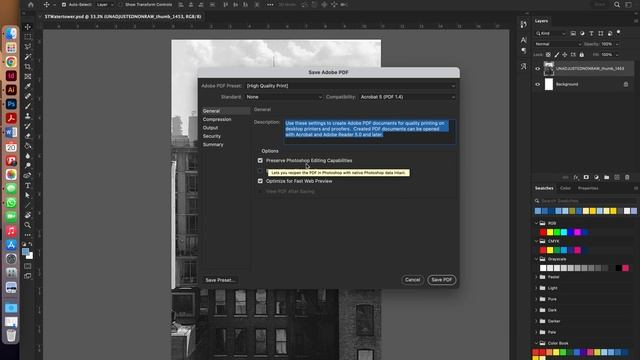Add a layer mask from Layers panel

[586, 177]
